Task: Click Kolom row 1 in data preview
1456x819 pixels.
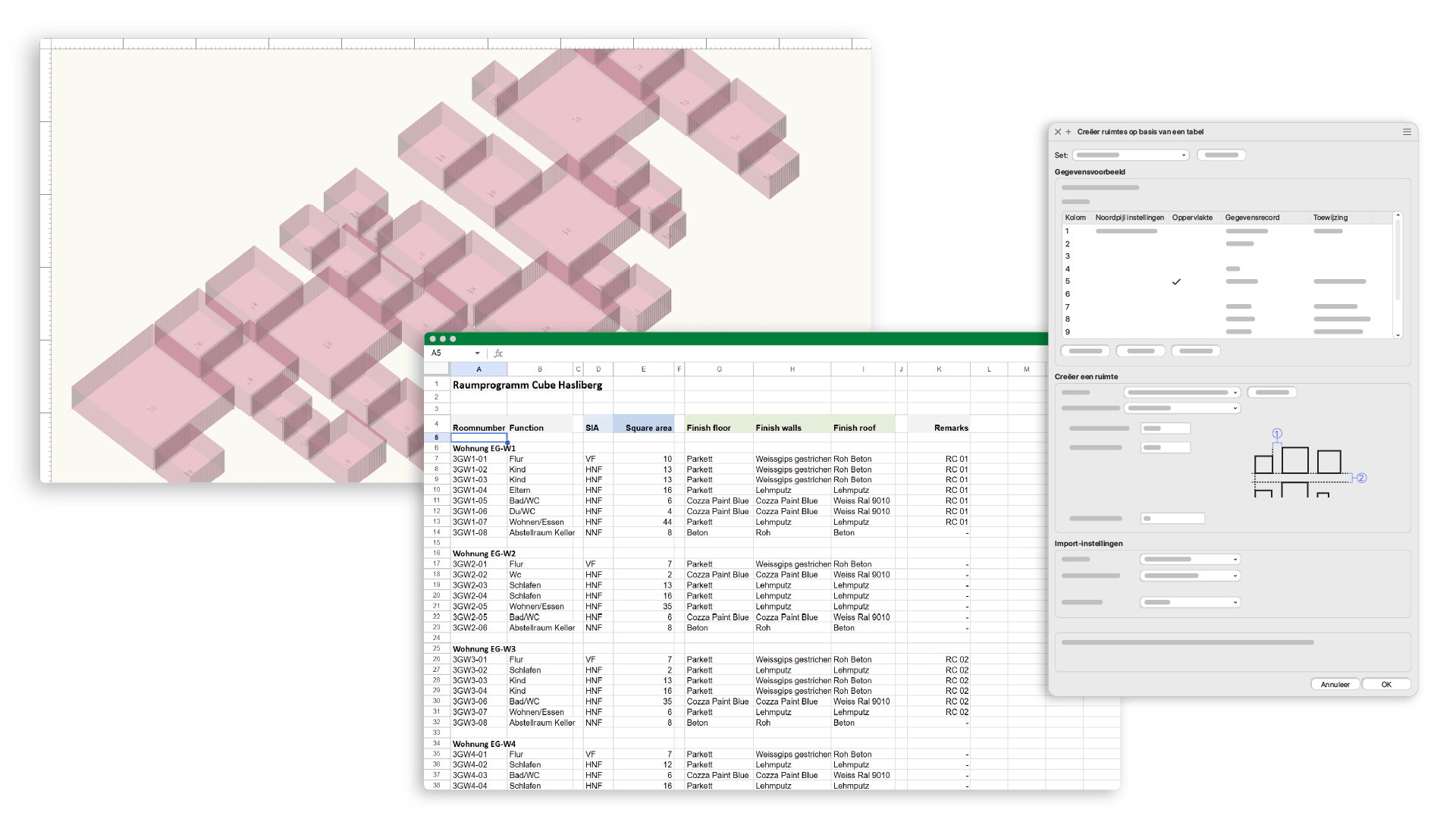Action: pyautogui.click(x=1067, y=231)
